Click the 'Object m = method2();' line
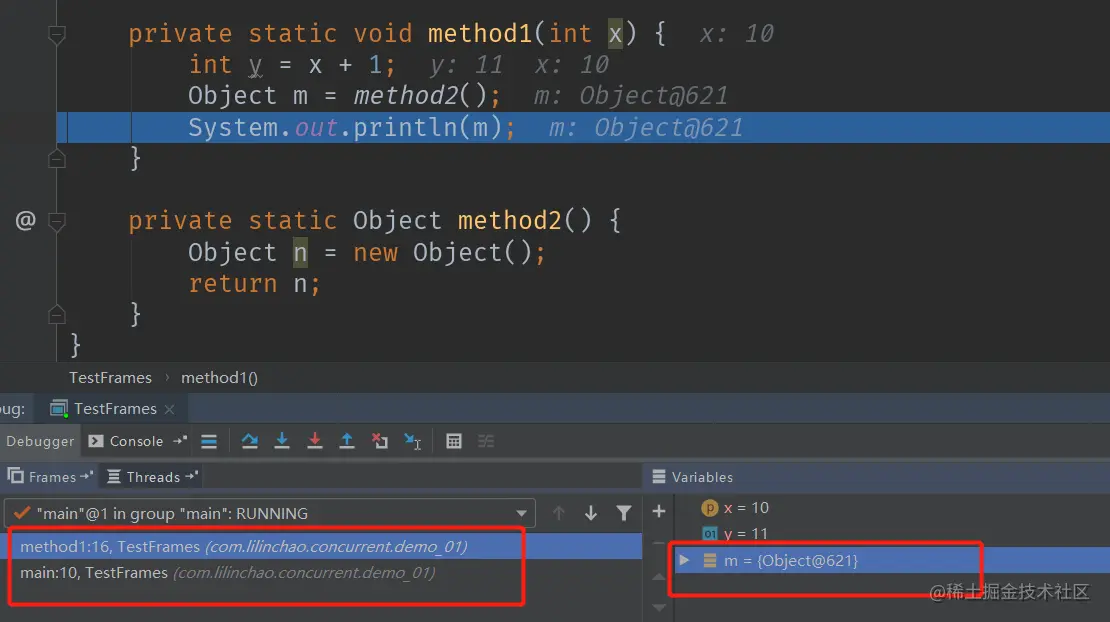The image size is (1110, 622). [344, 96]
